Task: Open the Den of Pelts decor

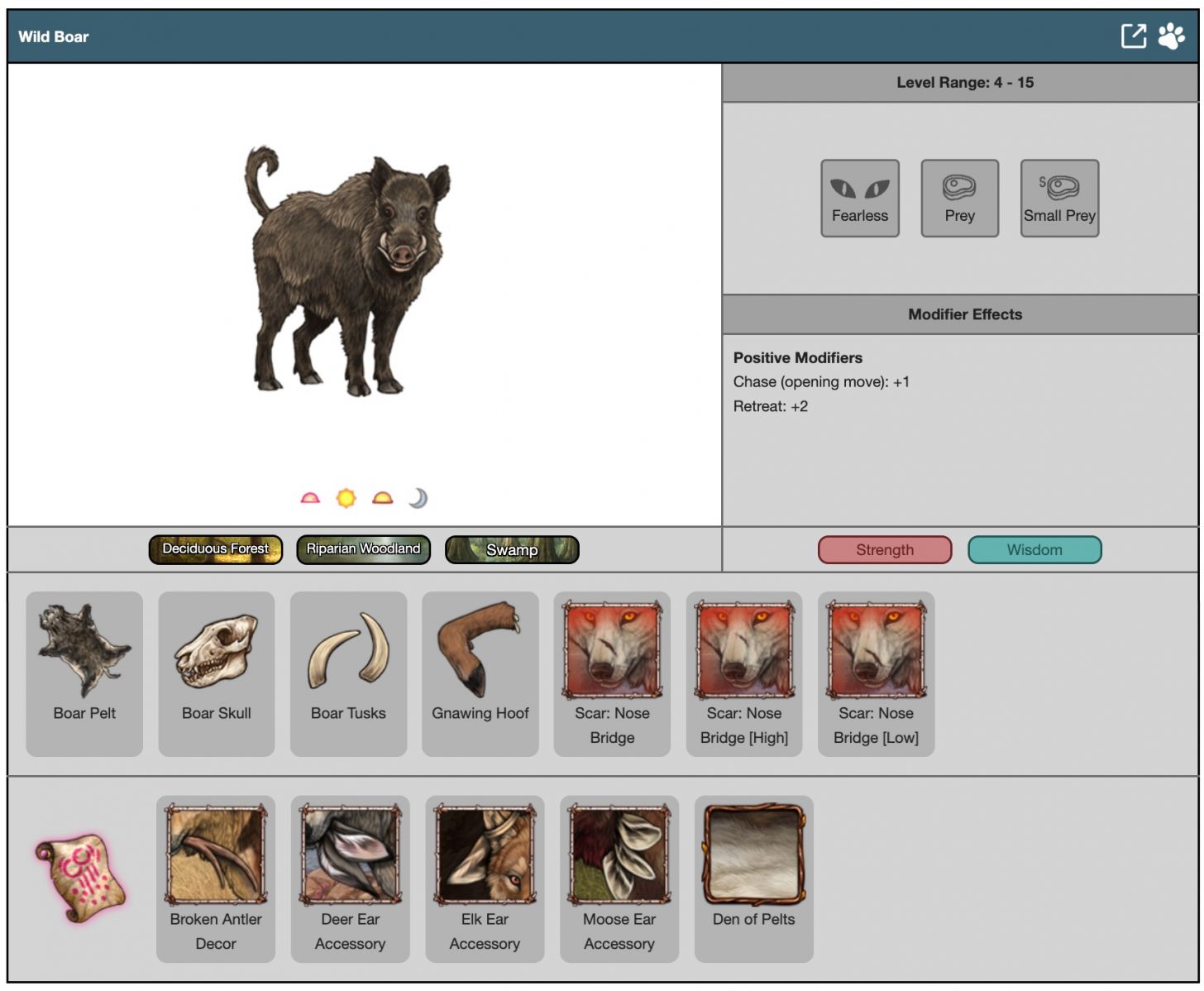Action: tap(753, 878)
